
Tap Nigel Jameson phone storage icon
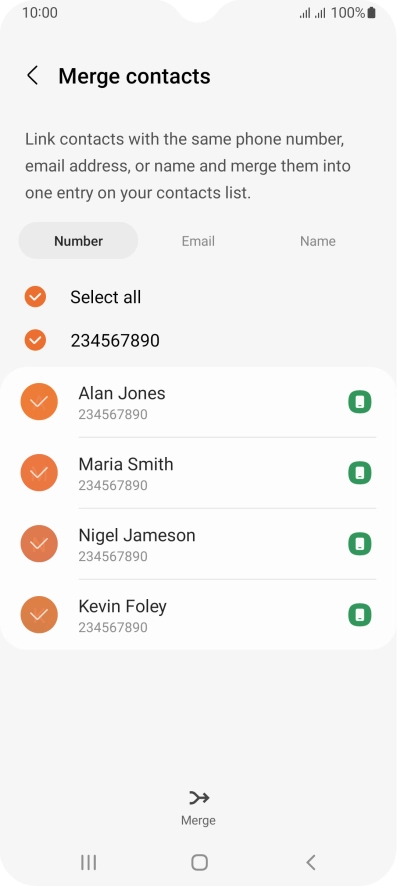360,544
